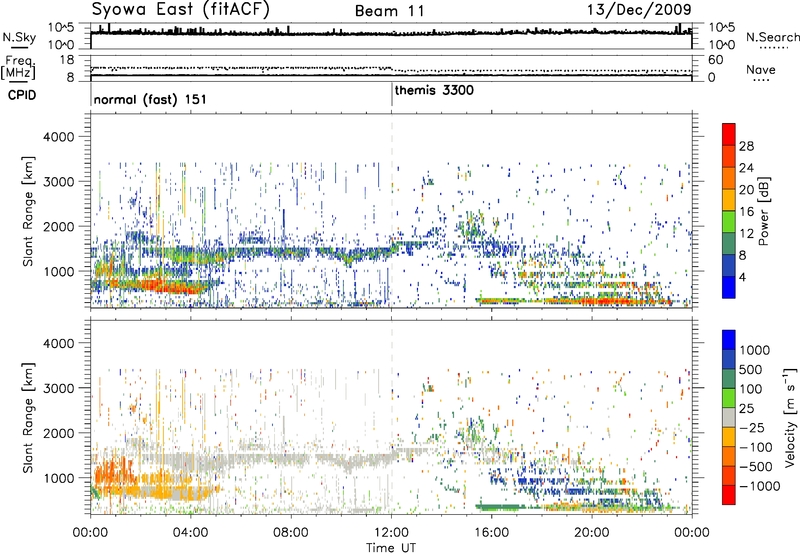Select the 'N.Sky' legend label

(19, 37)
